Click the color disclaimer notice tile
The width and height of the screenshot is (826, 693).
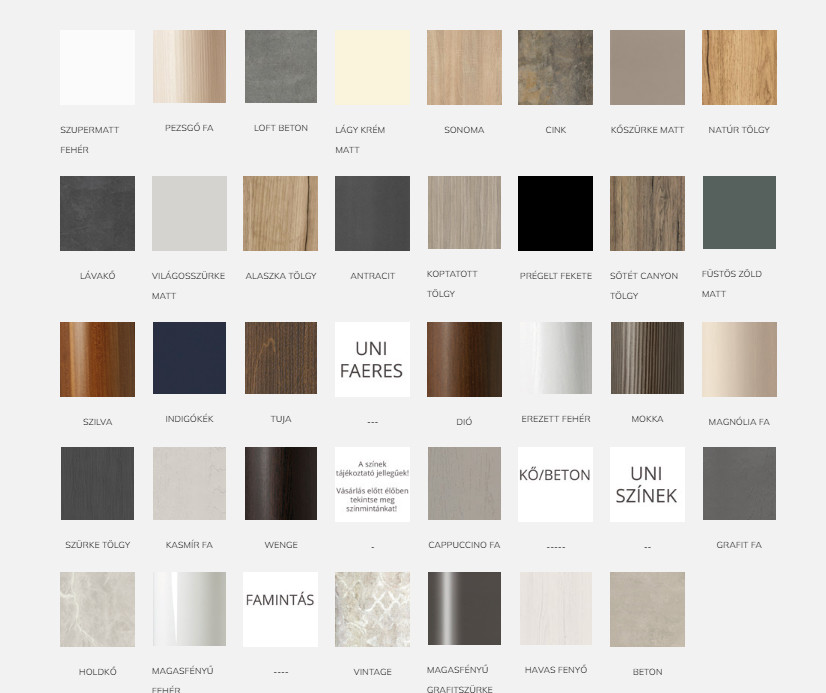tap(372, 484)
